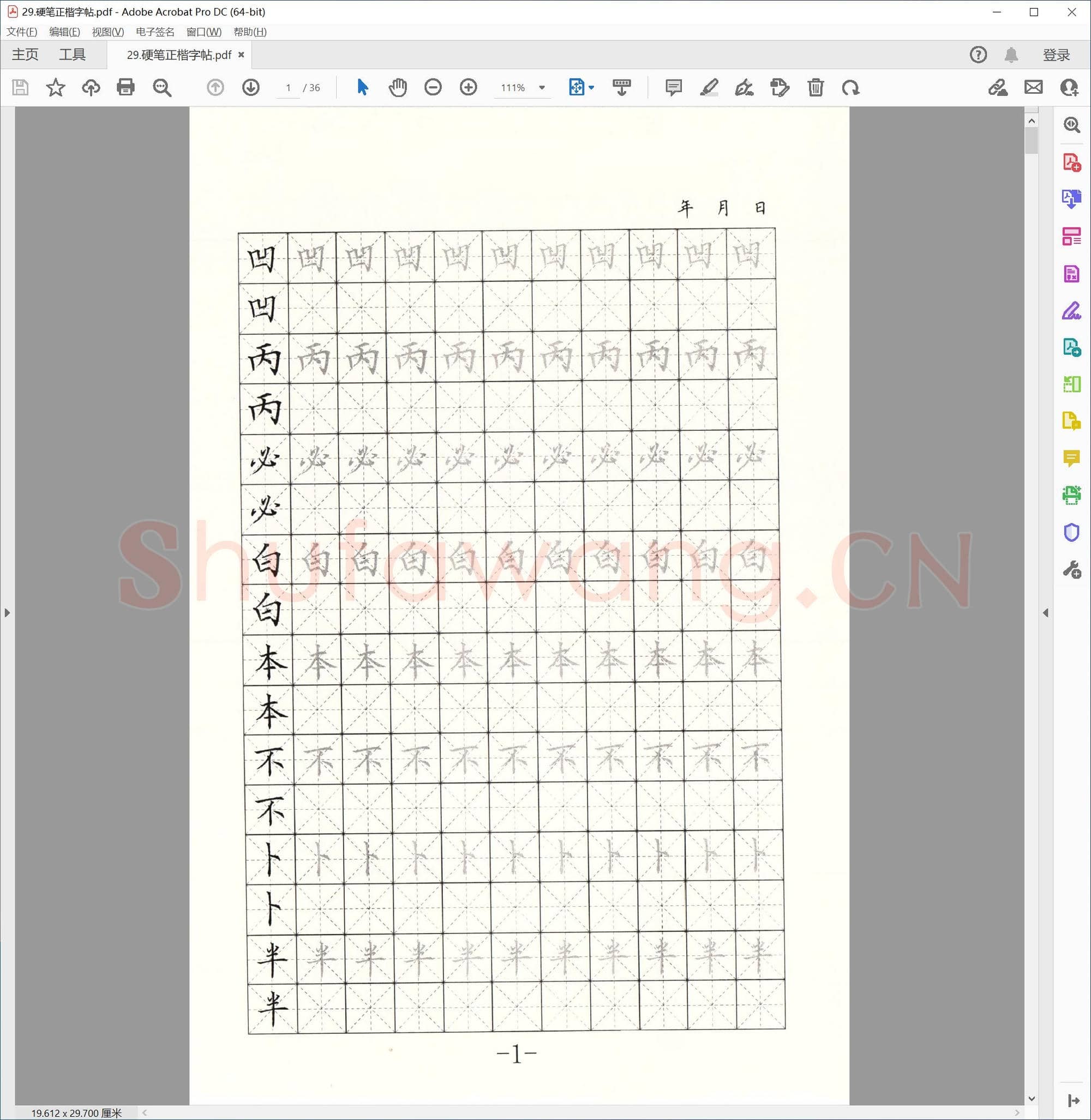Click the zoom out minus icon
The image size is (1091, 1120).
[433, 88]
